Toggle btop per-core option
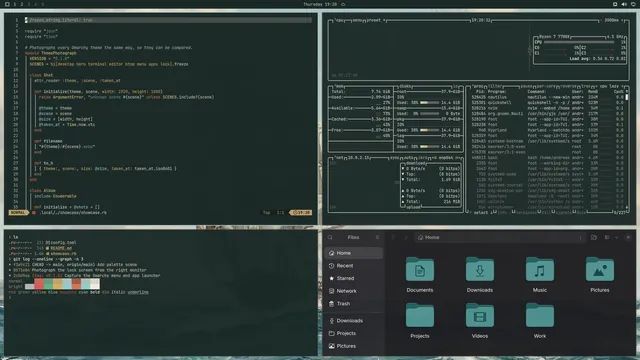The width and height of the screenshot is (640, 360). click(x=546, y=87)
